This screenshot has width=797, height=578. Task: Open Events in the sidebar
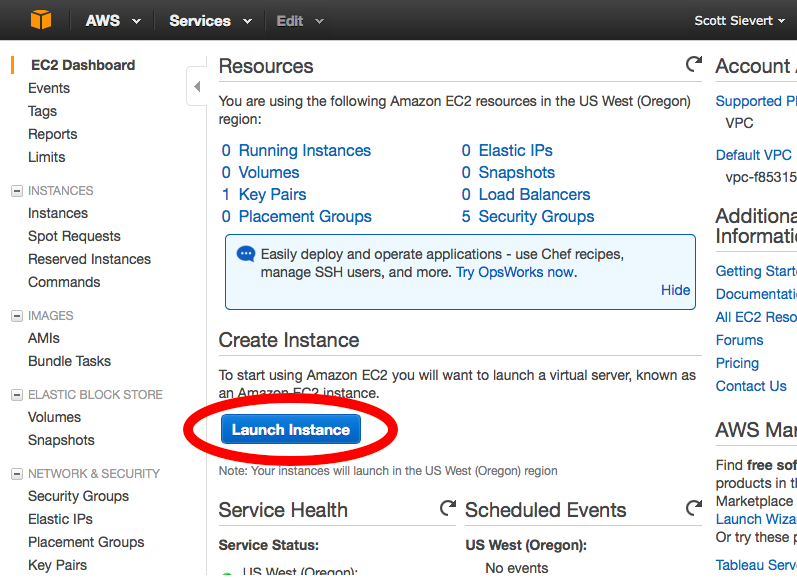pyautogui.click(x=49, y=88)
